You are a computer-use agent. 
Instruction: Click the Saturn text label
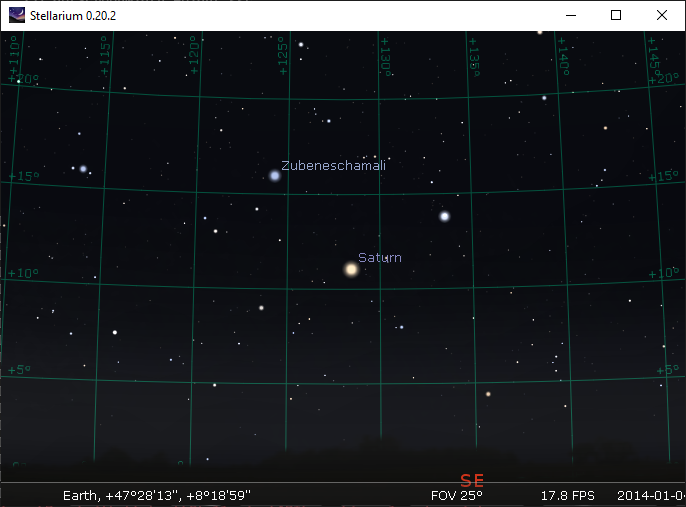point(380,258)
